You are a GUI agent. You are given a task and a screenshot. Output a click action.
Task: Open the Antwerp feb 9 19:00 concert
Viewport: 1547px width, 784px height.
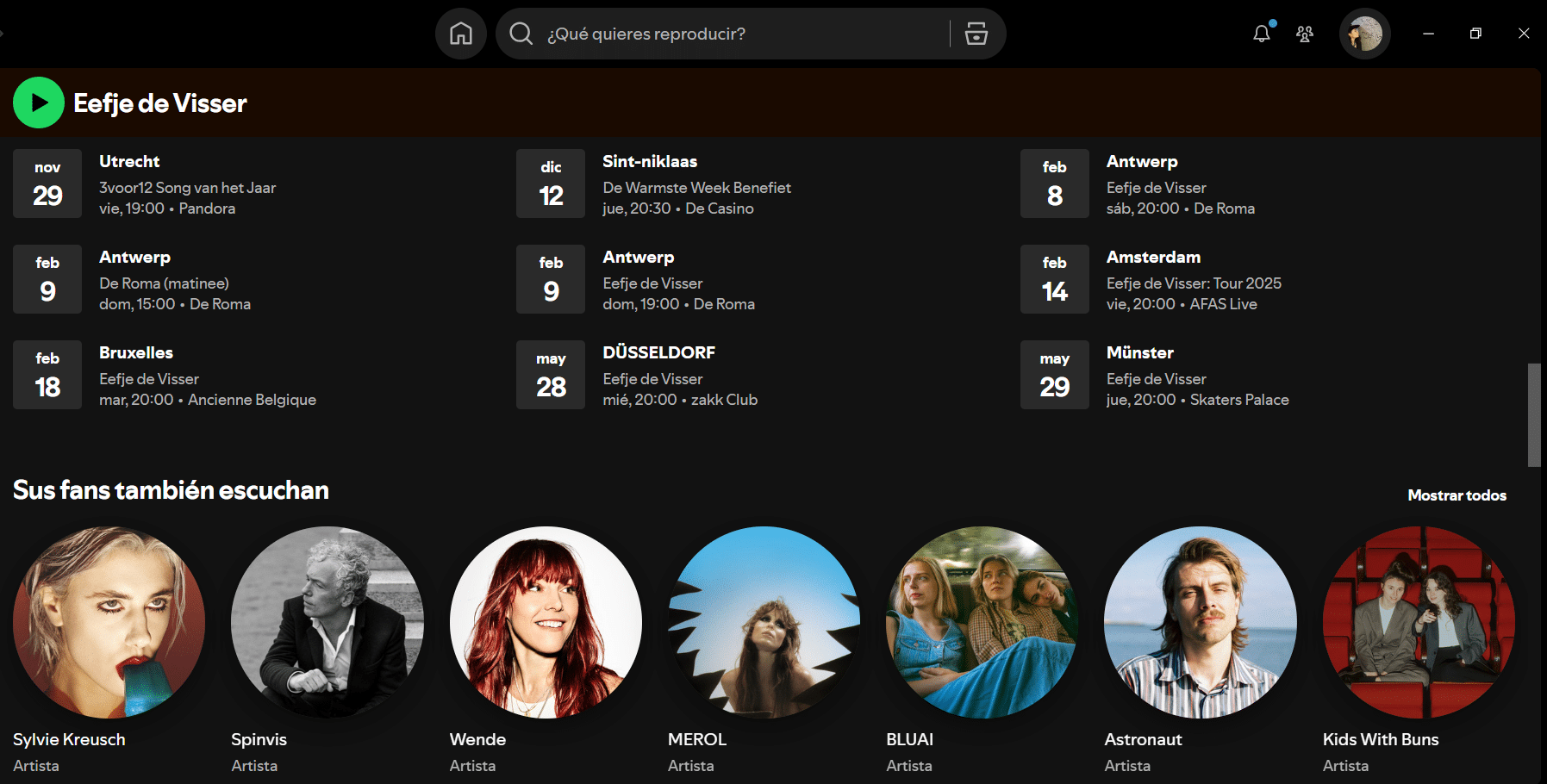pos(678,279)
